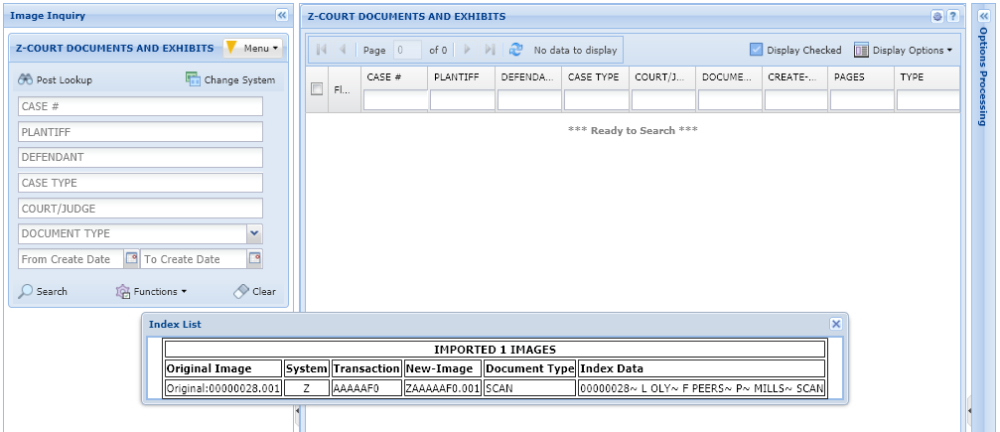
Task: Expand the Options Processing panel
Action: coord(983,17)
